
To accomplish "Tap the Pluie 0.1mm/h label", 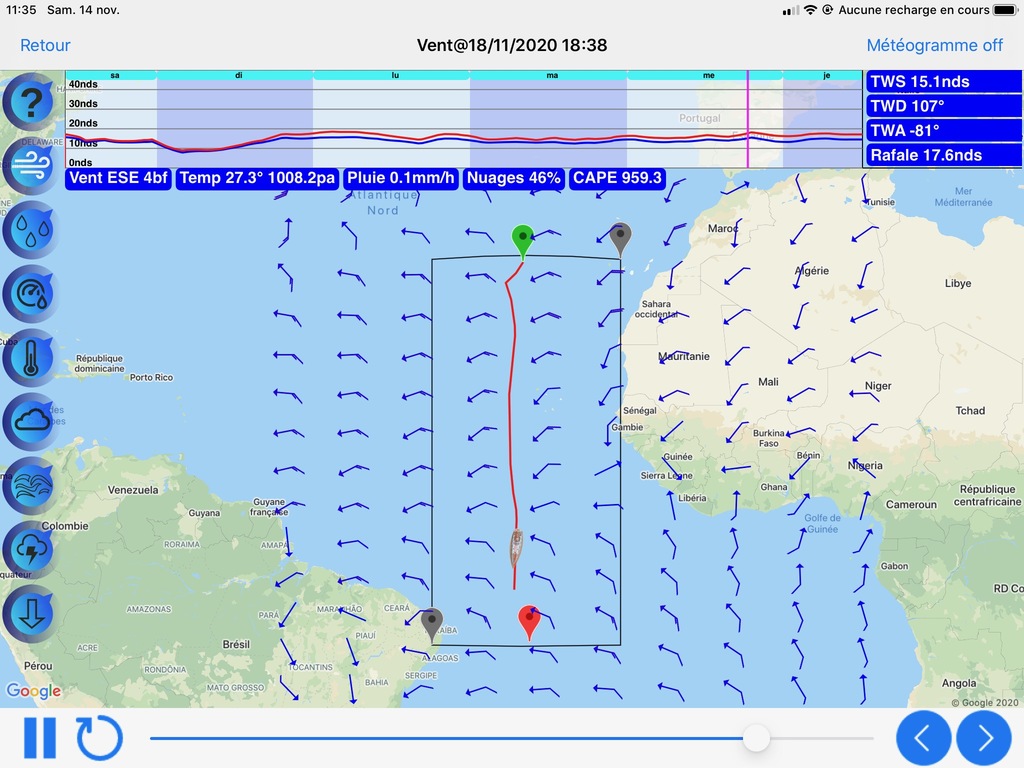I will 400,178.
